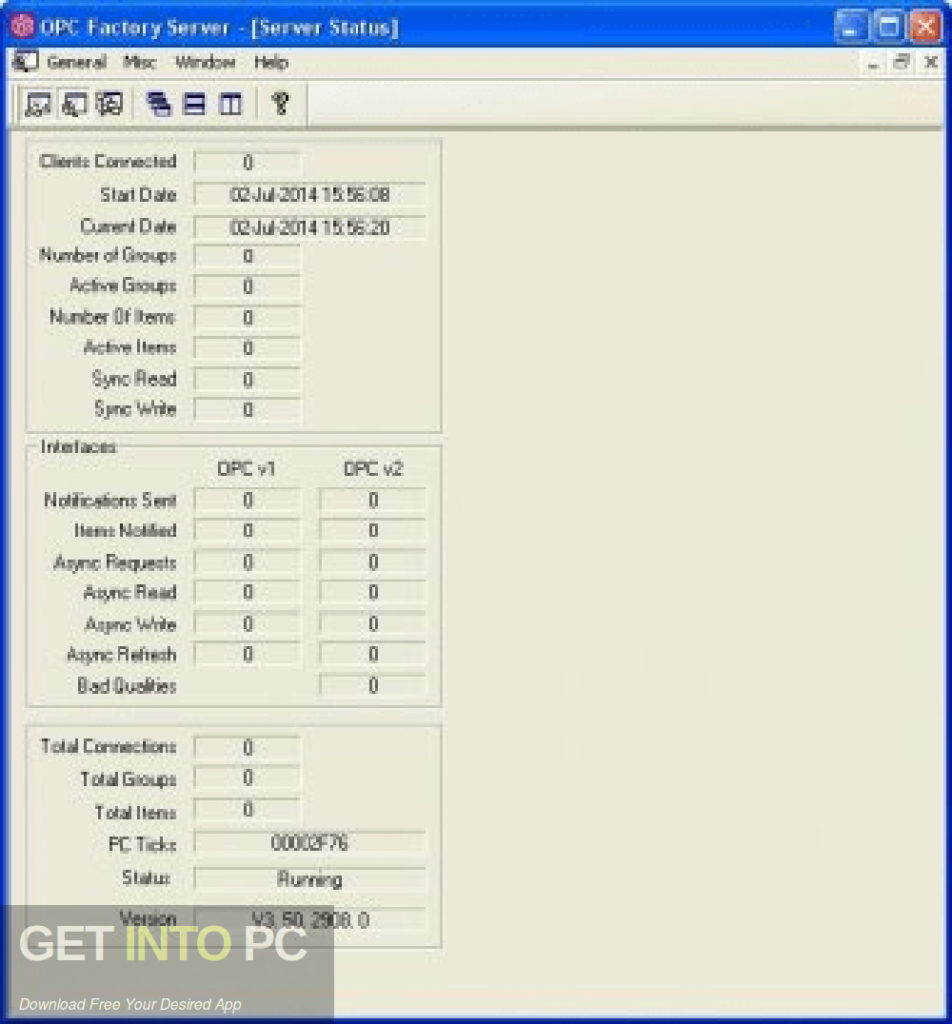Select Async Requests value under OPC v1
952x1024 pixels.
click(247, 562)
